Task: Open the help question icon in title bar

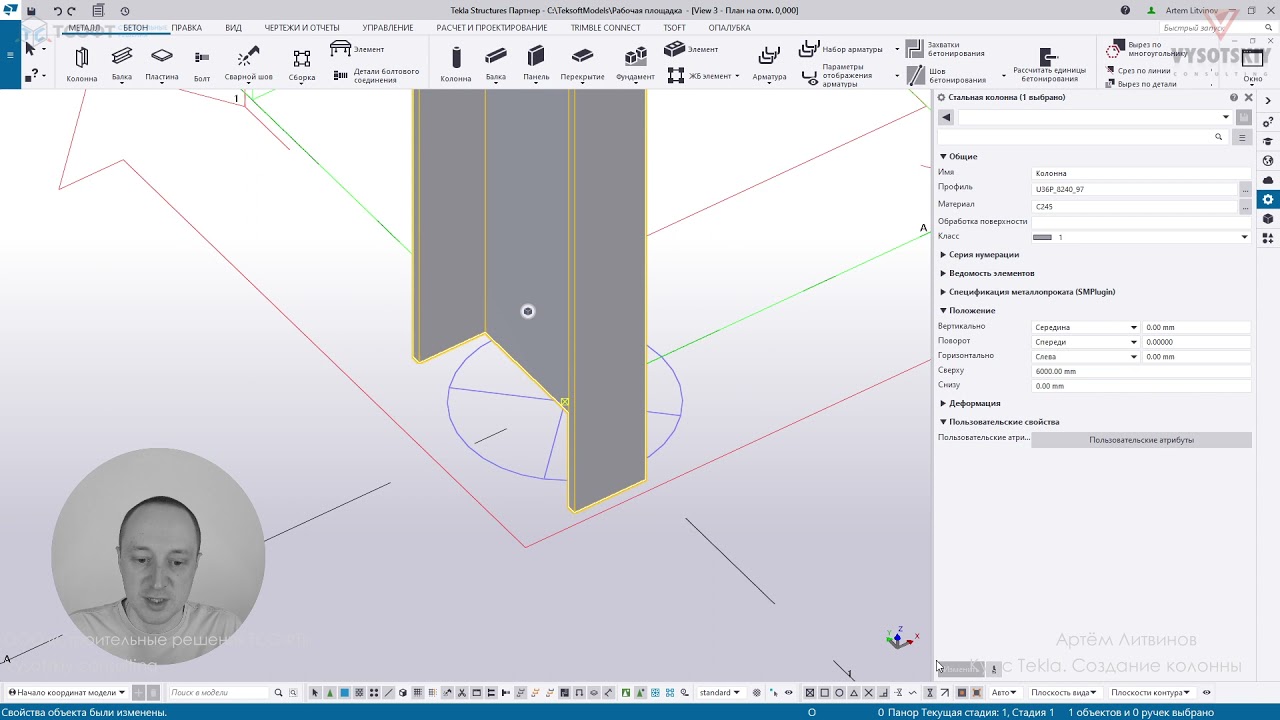Action: point(1126,11)
